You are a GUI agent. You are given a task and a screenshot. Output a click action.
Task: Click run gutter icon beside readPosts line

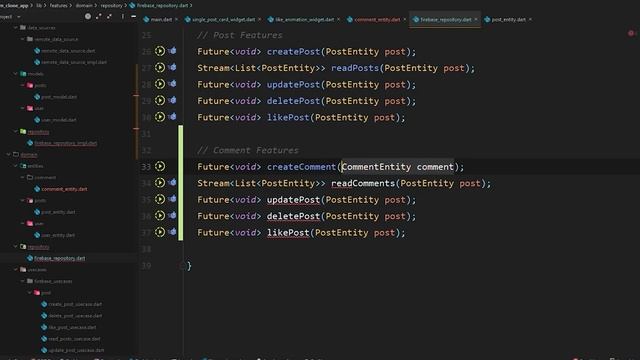point(160,67)
